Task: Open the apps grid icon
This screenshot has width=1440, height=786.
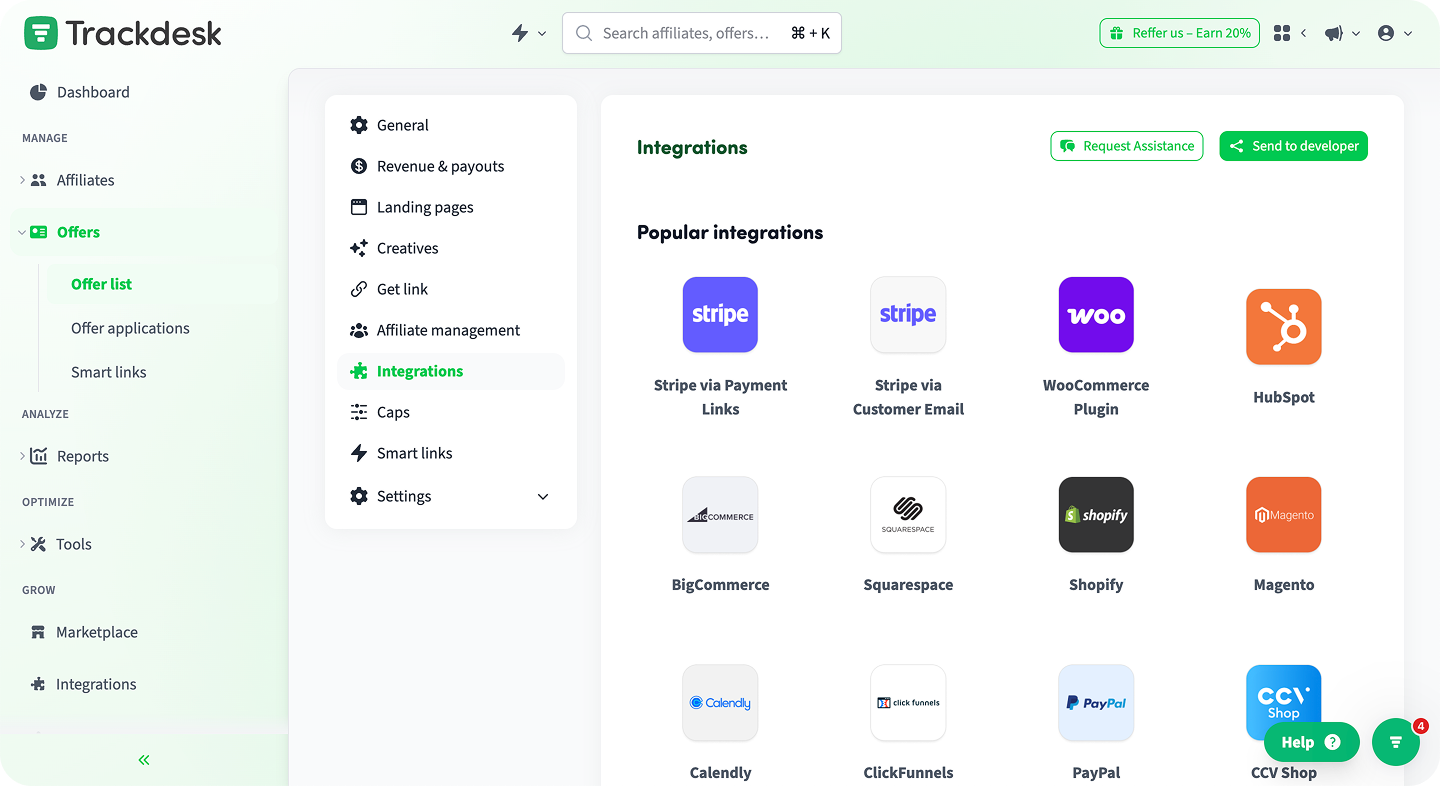Action: (1282, 33)
